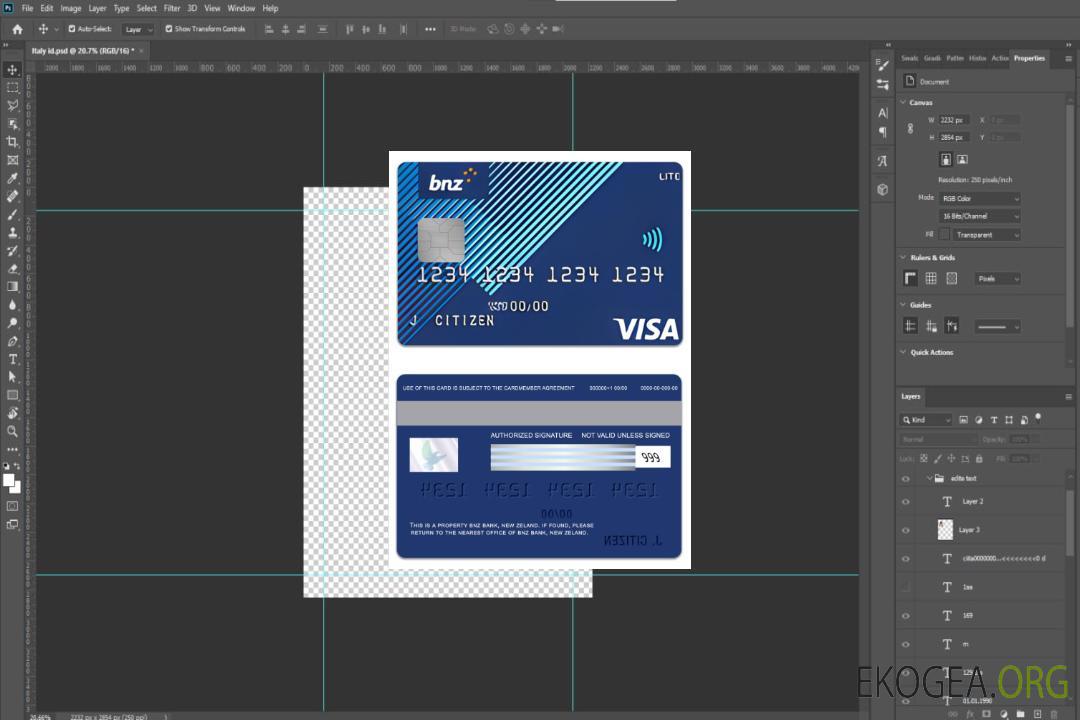
Task: Select the Hand tool
Action: [12, 413]
